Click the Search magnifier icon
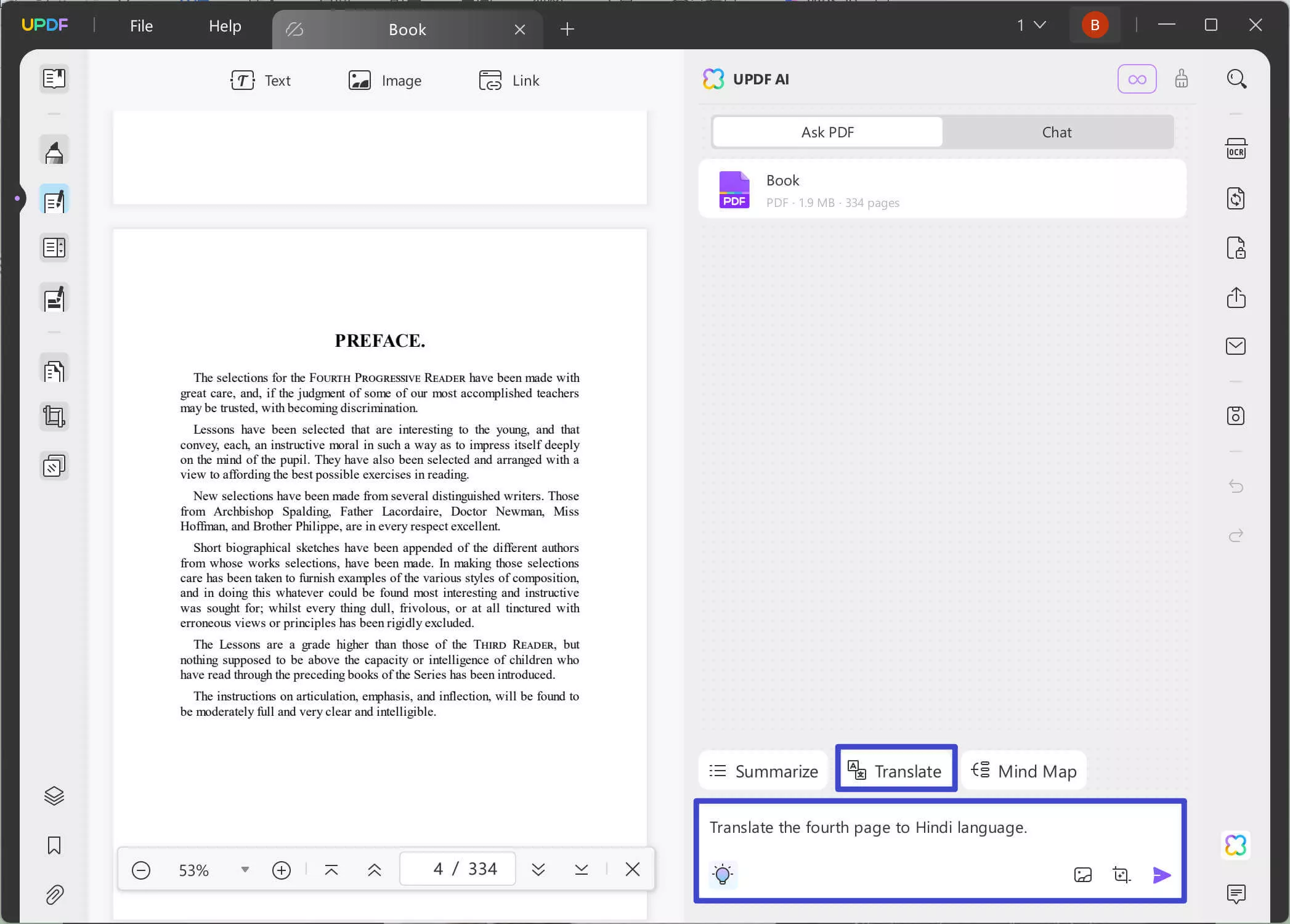The width and height of the screenshot is (1290, 924). point(1236,79)
